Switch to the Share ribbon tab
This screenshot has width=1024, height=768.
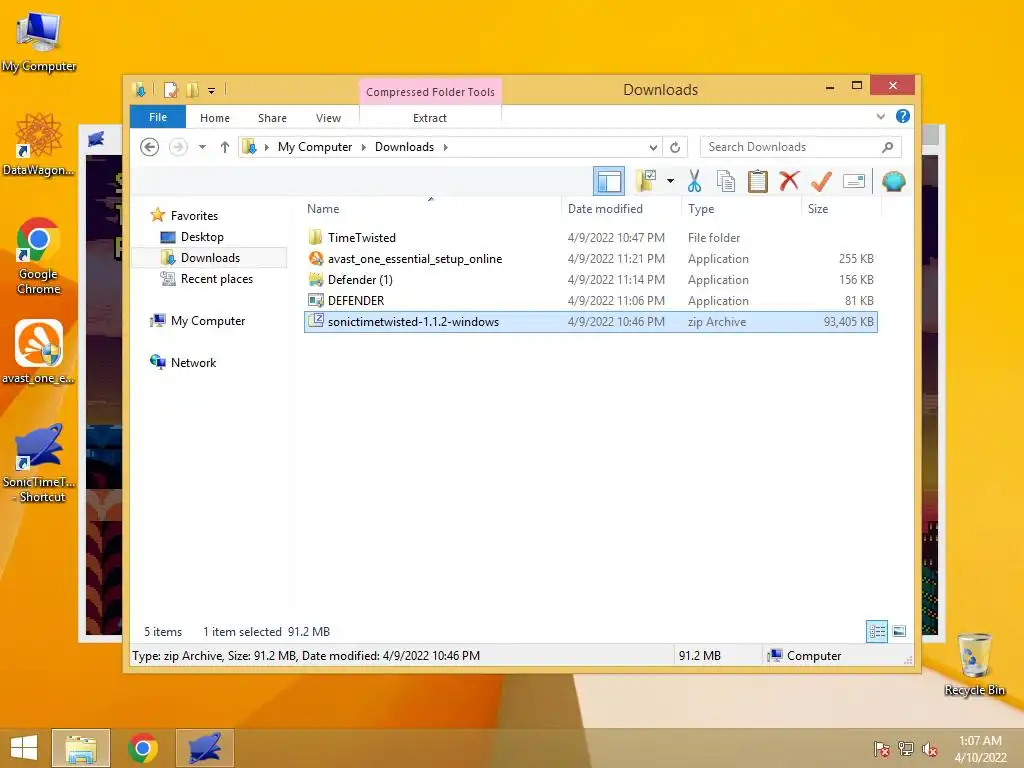(272, 118)
